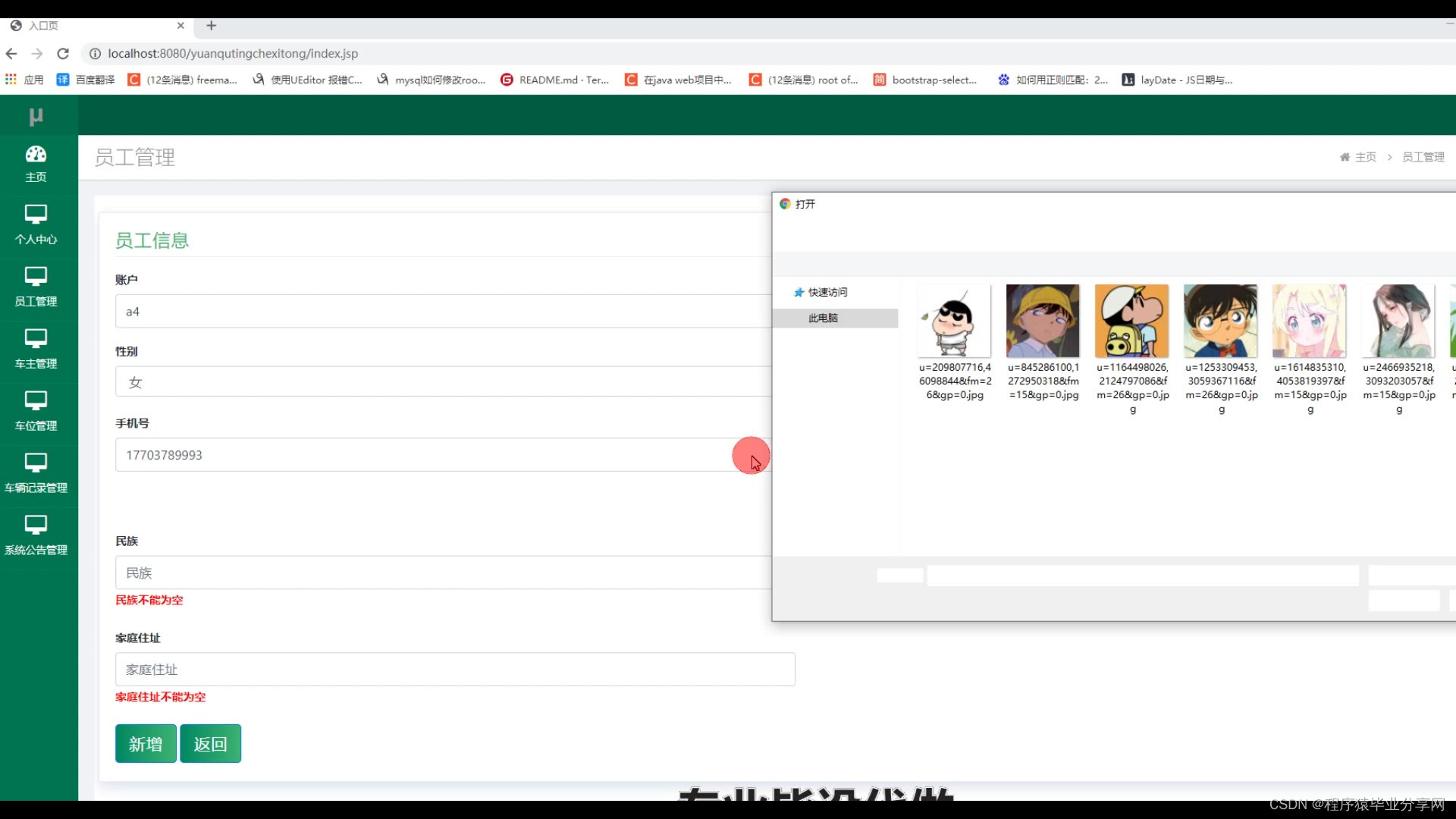Open 员工管理 in the sidebar
Viewport: 1456px width, 819px height.
click(x=36, y=287)
